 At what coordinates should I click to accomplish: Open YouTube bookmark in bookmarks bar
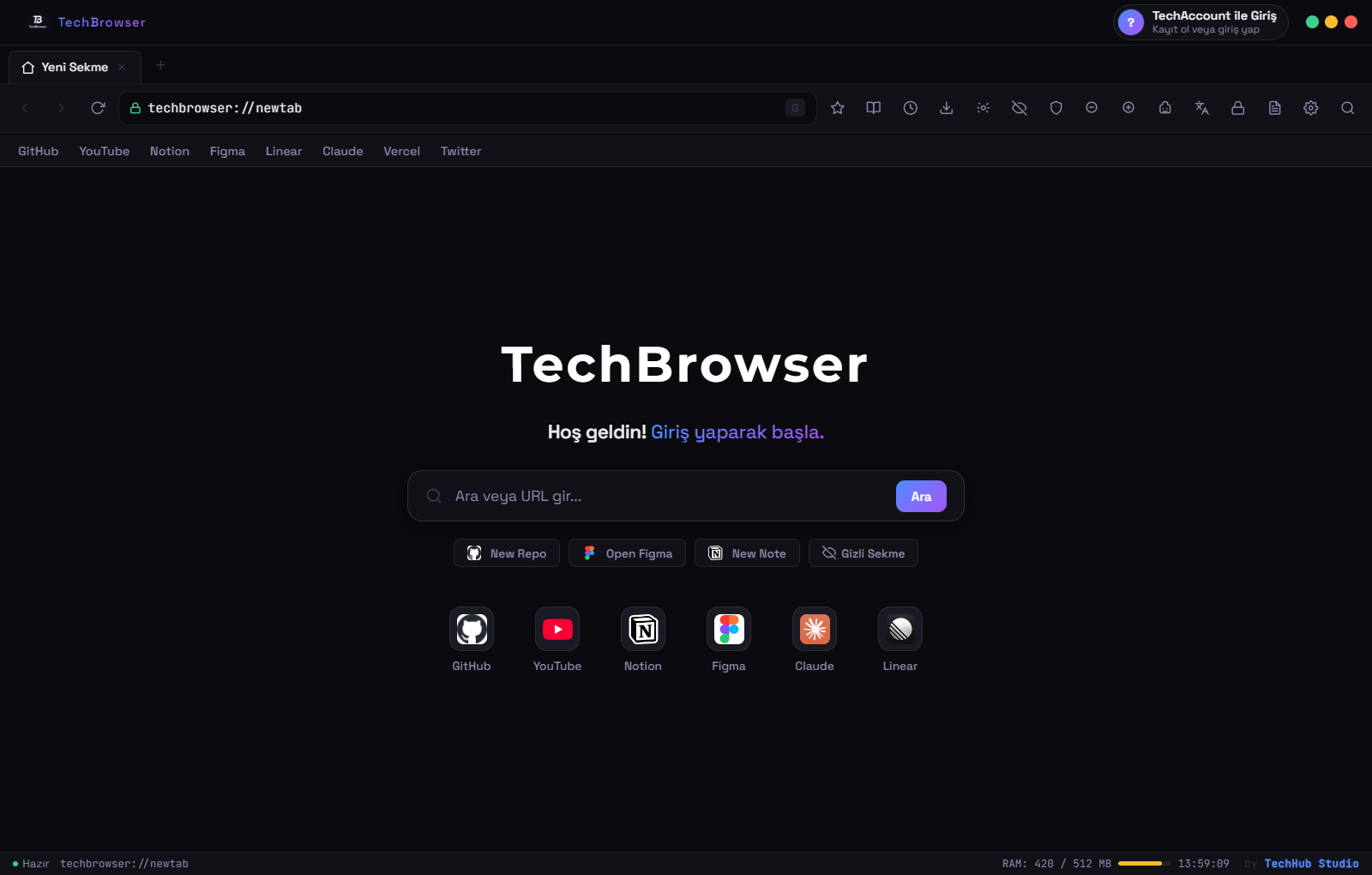coord(105,151)
